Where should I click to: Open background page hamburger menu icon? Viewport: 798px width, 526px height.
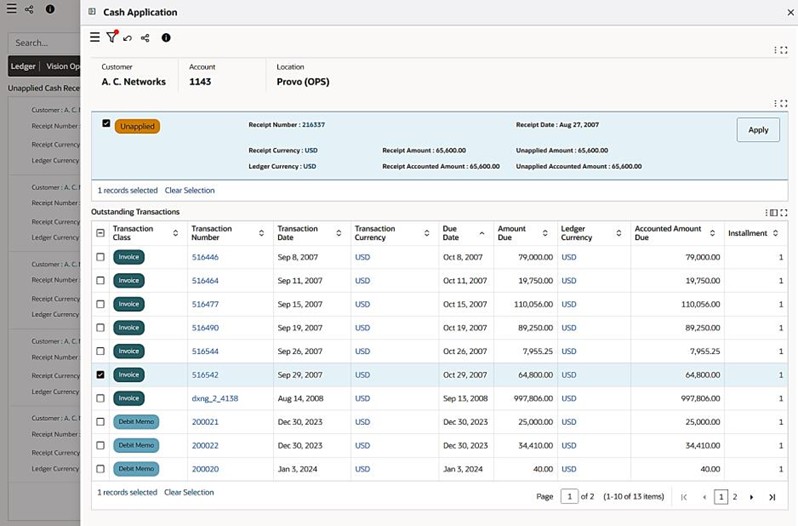point(11,9)
